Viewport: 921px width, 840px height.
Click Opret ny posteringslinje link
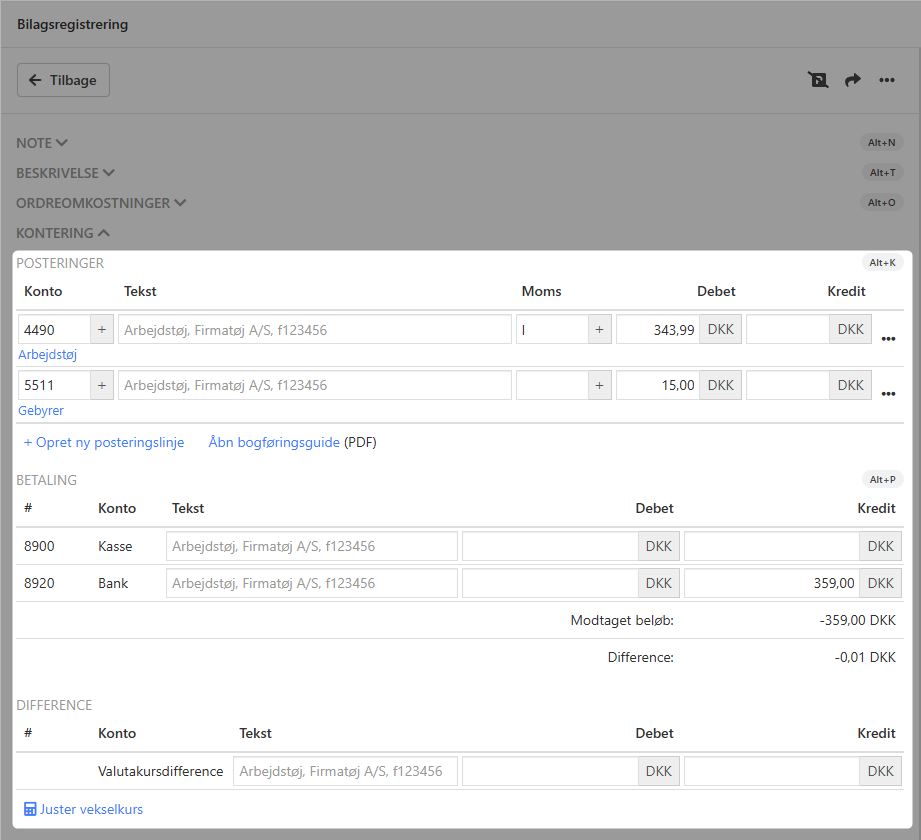104,442
